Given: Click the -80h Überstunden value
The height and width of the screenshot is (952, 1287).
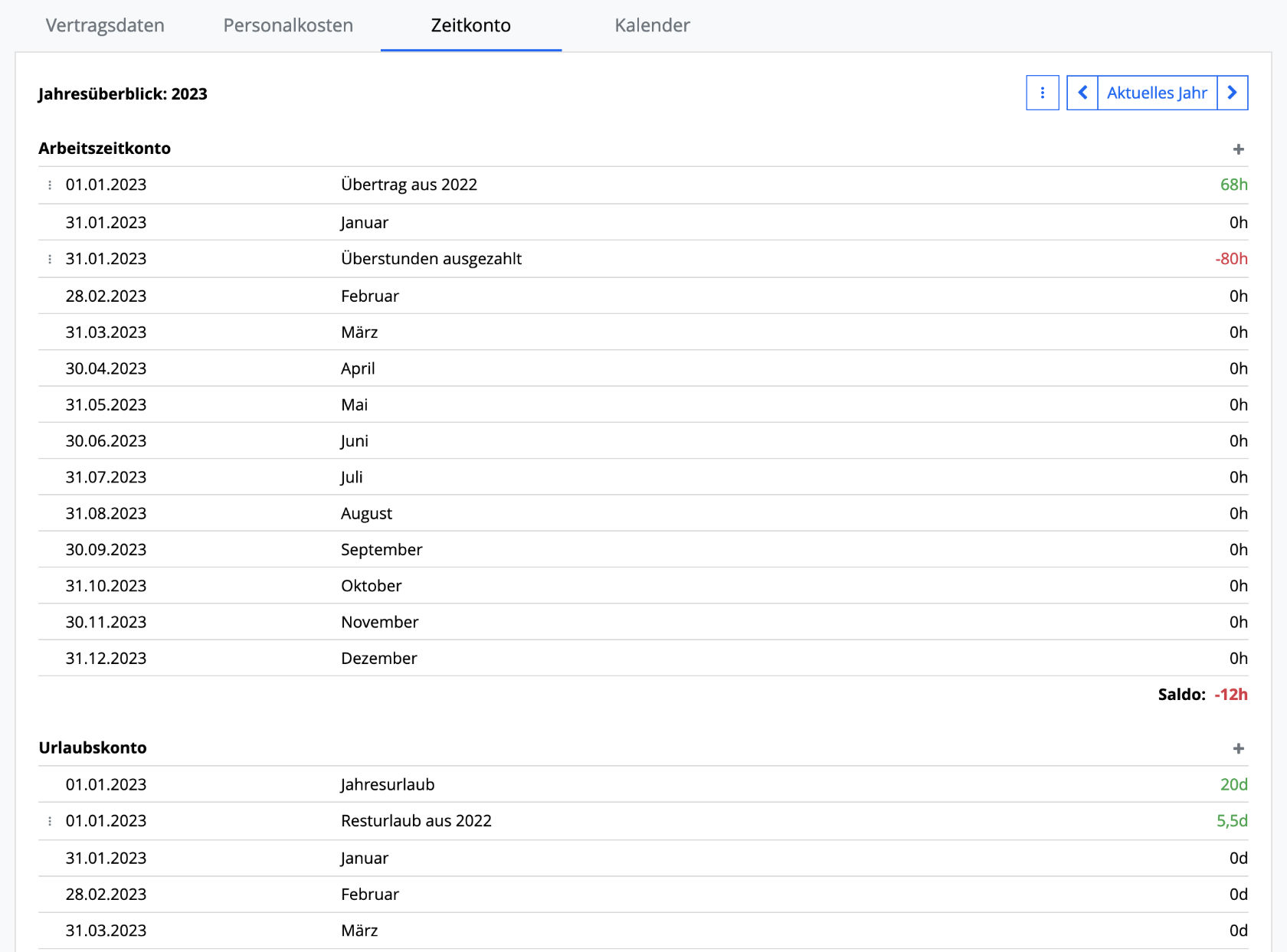Looking at the screenshot, I should (x=1231, y=259).
